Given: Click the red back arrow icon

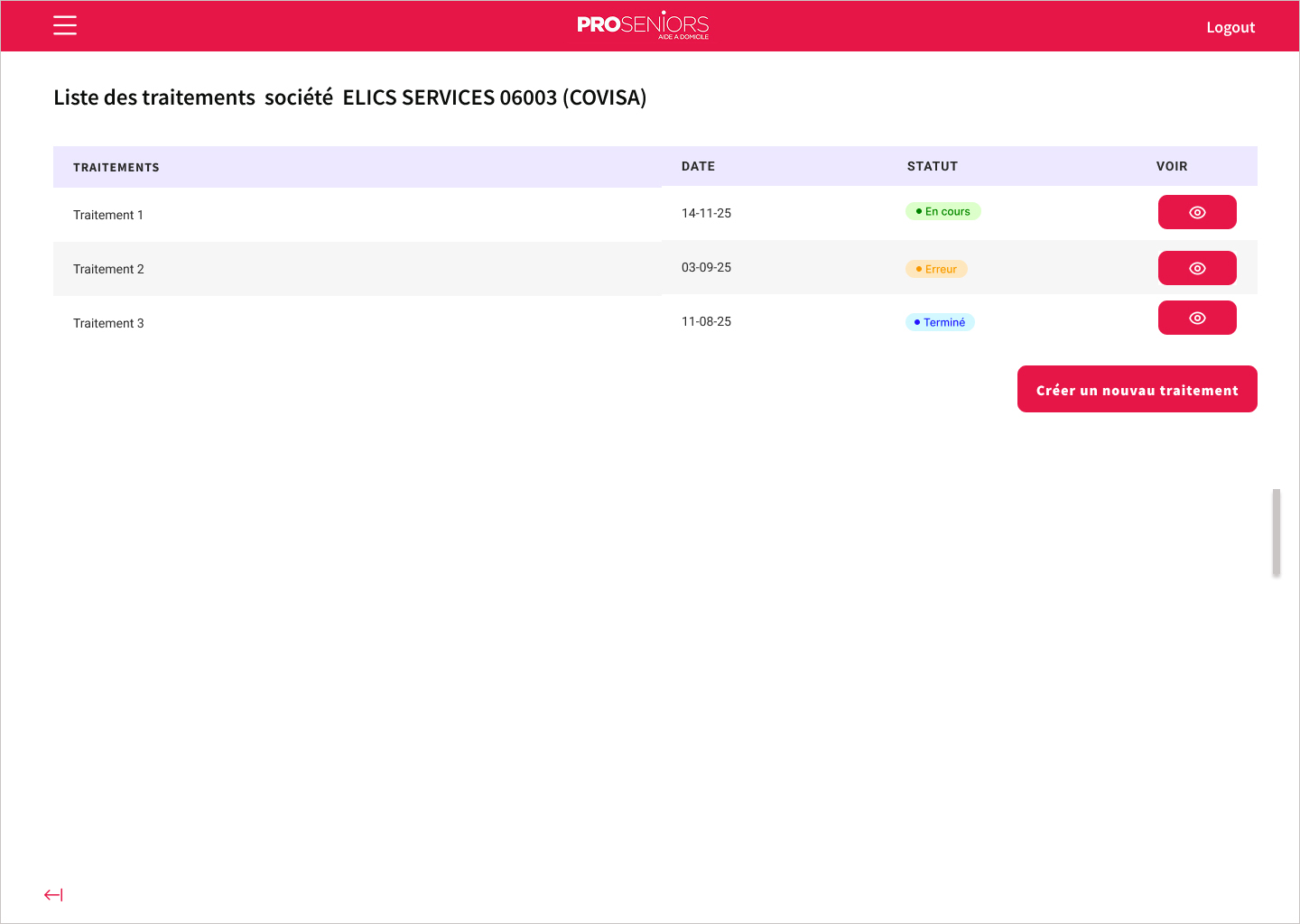Looking at the screenshot, I should tap(53, 894).
